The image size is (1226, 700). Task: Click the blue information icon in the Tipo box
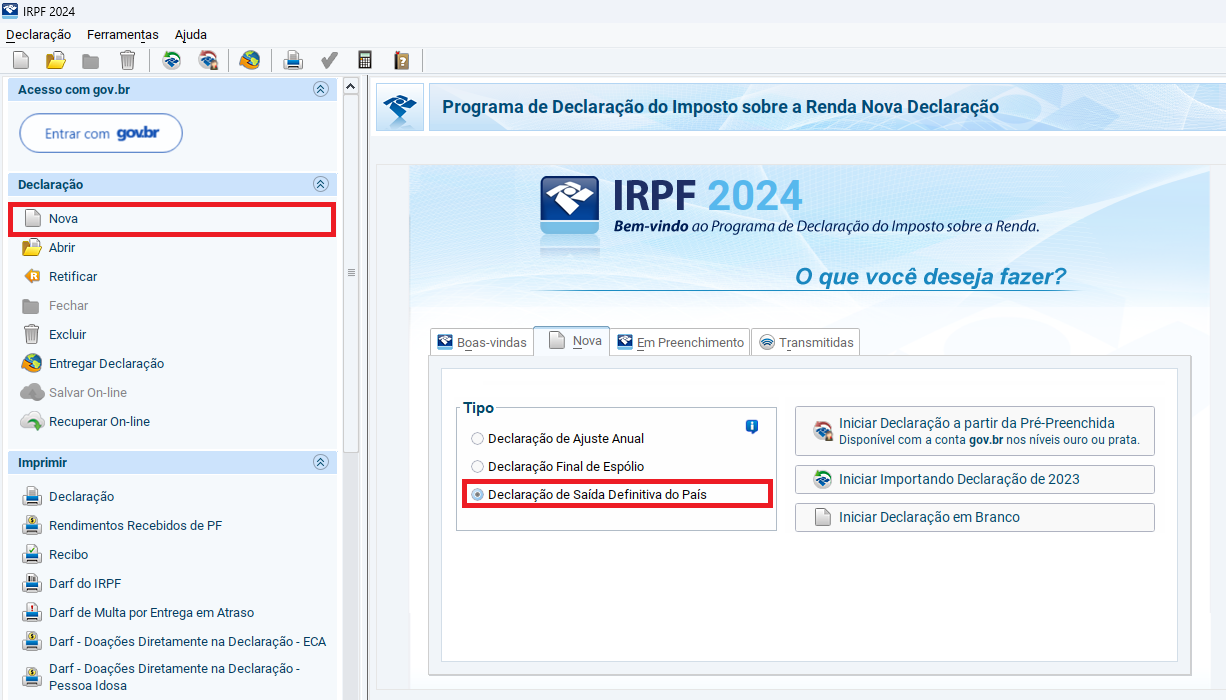tap(752, 427)
